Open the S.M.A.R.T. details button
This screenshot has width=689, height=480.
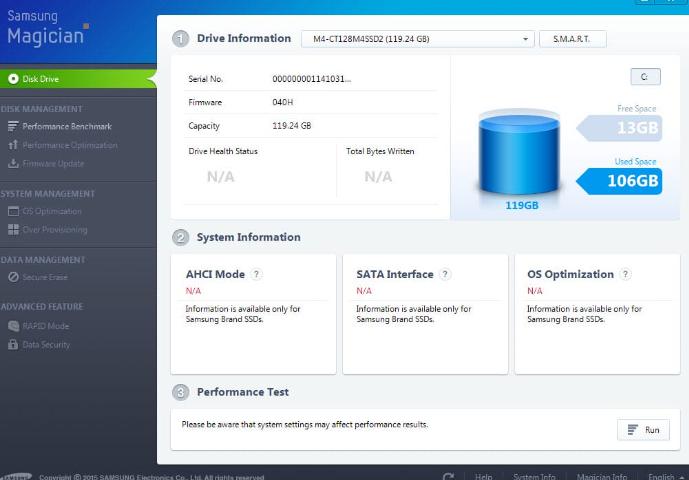[573, 39]
